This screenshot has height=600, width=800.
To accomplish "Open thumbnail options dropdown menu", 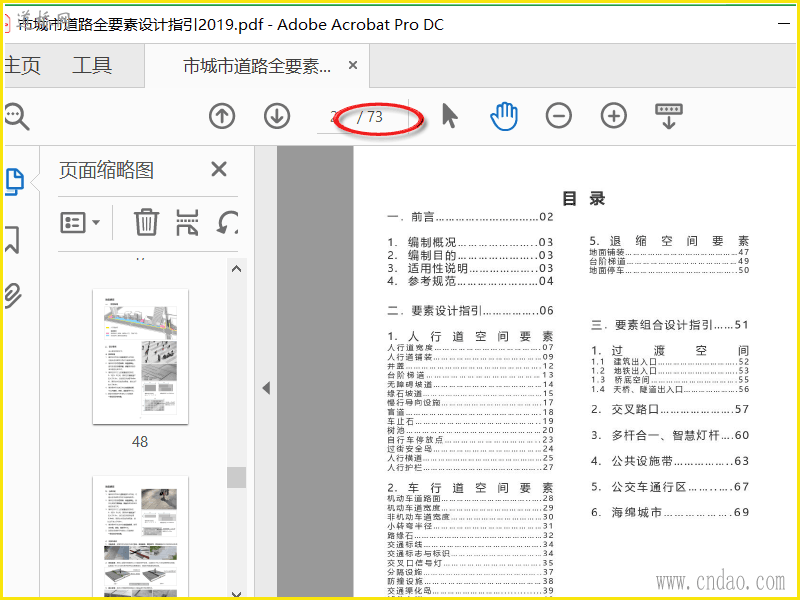I will tap(80, 222).
